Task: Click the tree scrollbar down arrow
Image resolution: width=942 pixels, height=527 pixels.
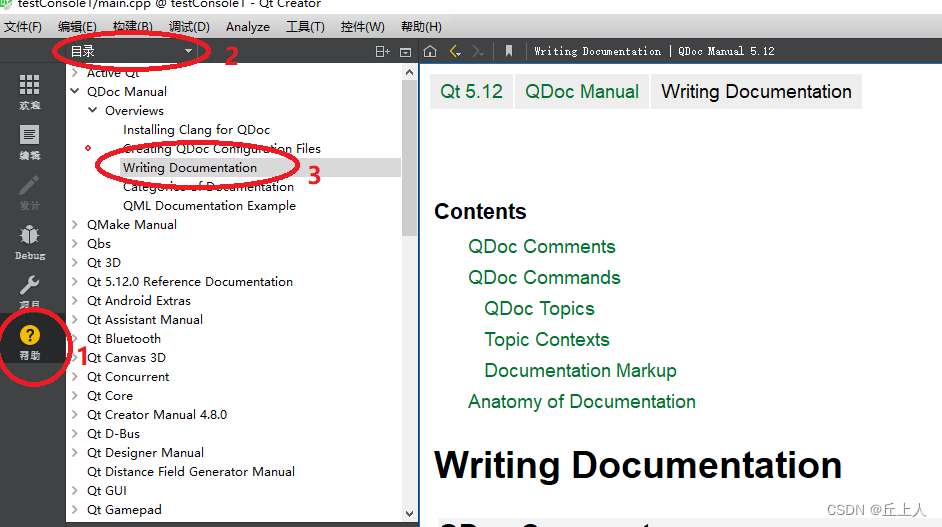Action: (410, 514)
